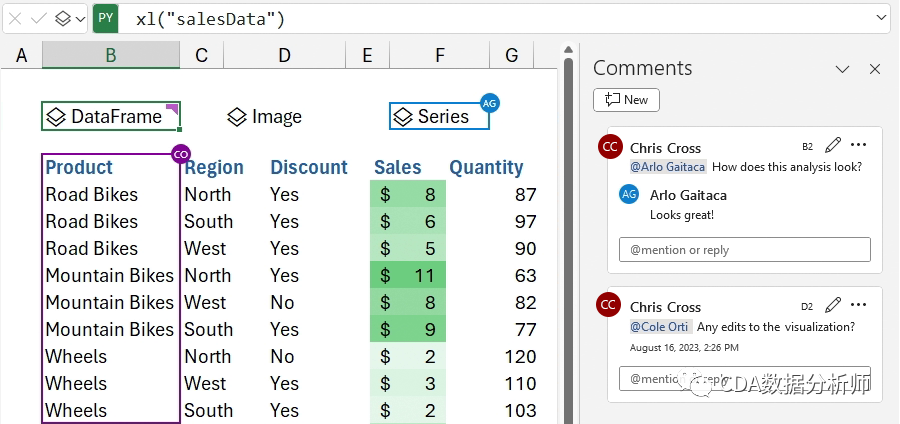Open more options on the D2 comment thread
Viewport: 900px width, 424px height.
(858, 305)
